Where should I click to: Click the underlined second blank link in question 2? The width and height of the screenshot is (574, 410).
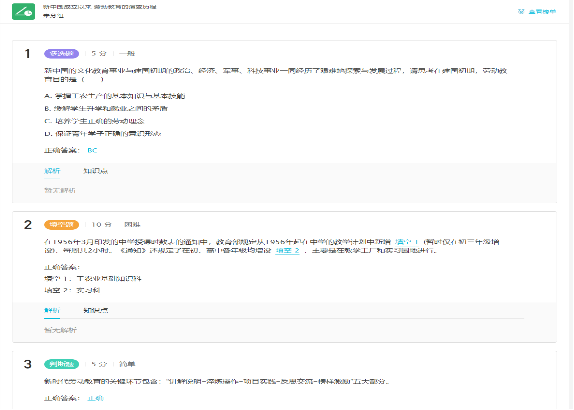[x=288, y=250]
